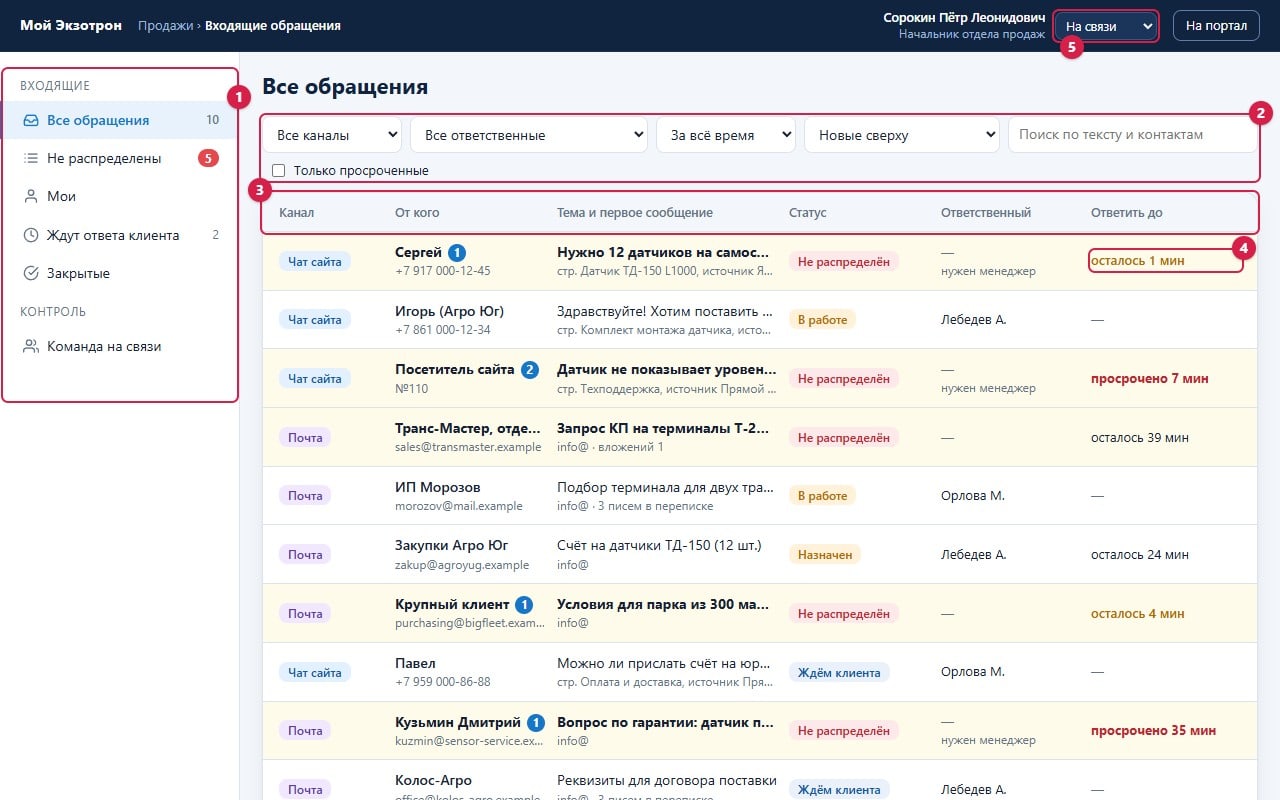Click the person icon beside Мои
The width and height of the screenshot is (1280, 800).
point(31,196)
